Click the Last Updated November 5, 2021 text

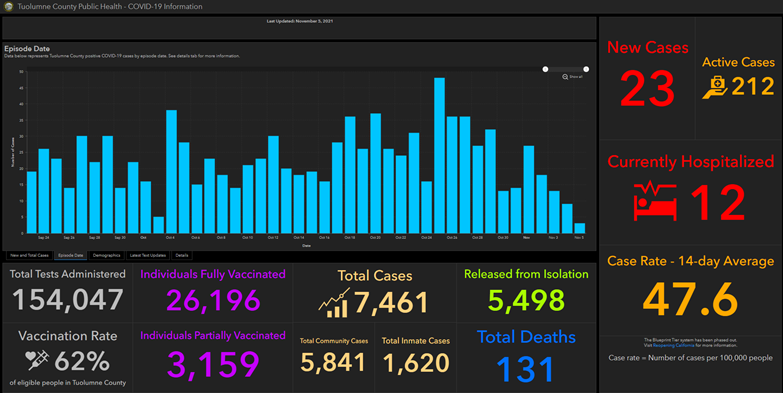tap(300, 21)
